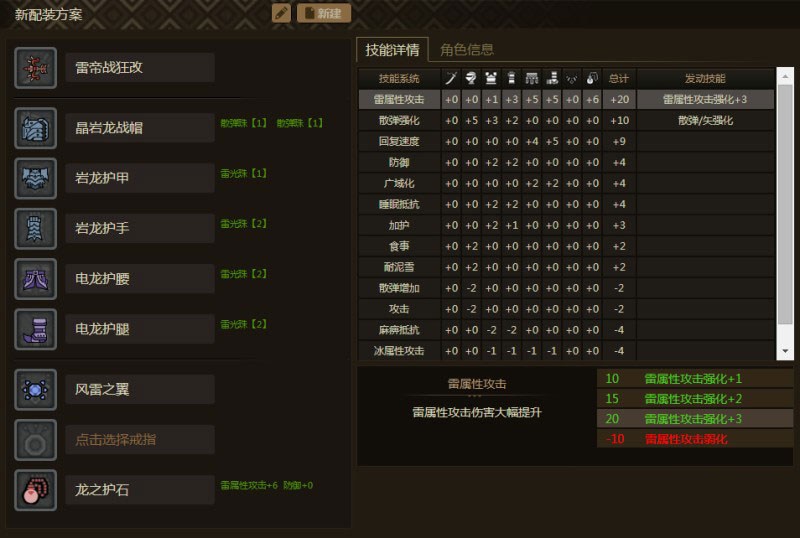800x538 pixels.
Task: Click the 15 雷属性攻击强化+2 threshold row
Action: click(x=695, y=399)
